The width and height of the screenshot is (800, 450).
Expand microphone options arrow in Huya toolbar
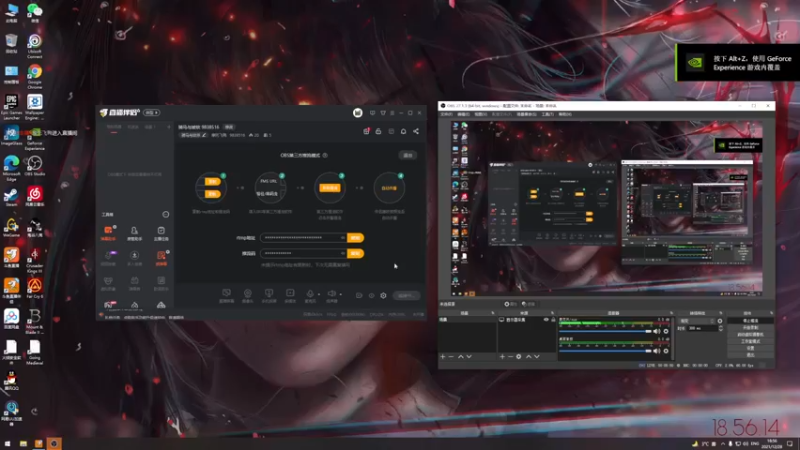click(319, 294)
